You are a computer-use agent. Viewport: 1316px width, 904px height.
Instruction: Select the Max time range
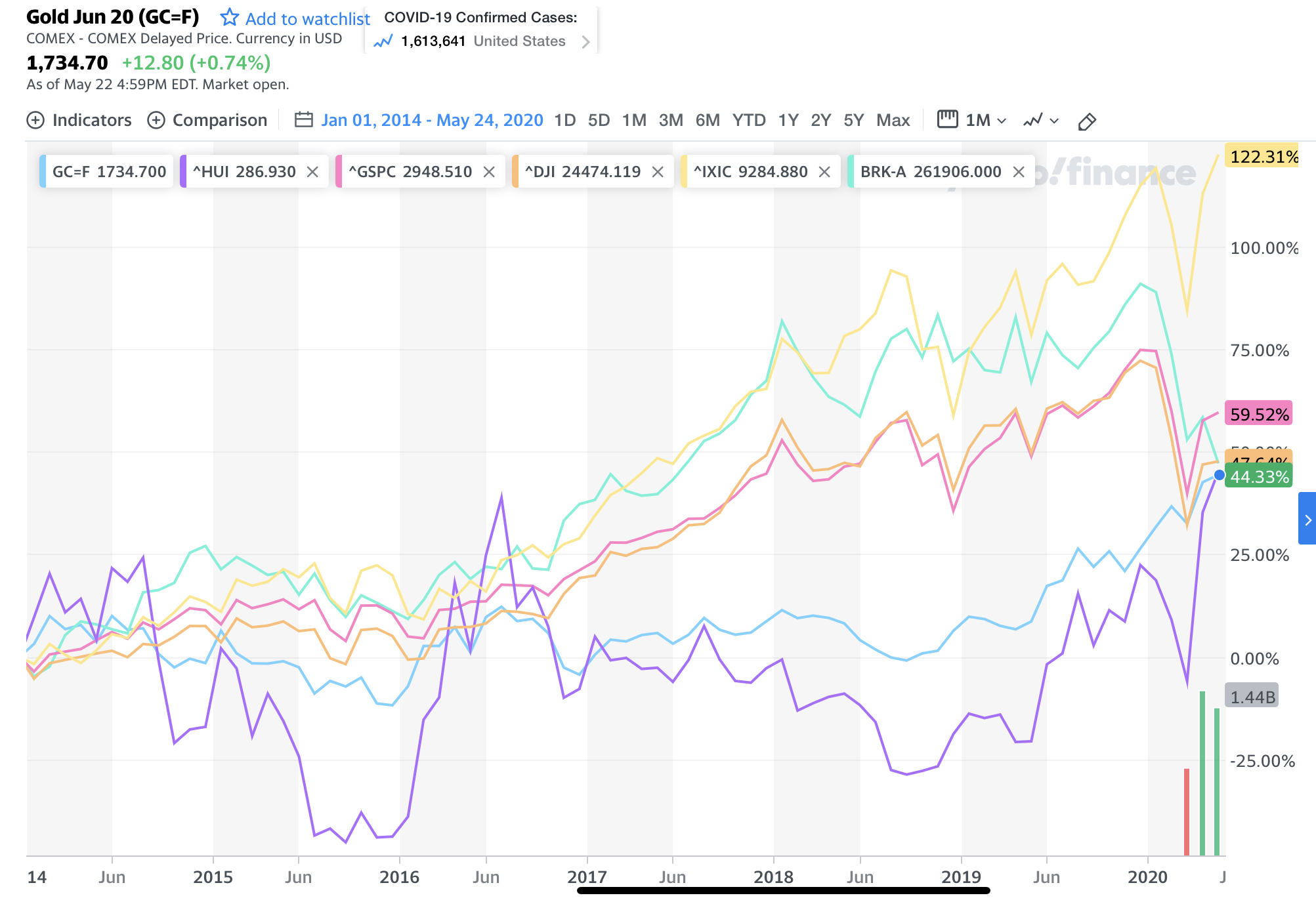[893, 120]
